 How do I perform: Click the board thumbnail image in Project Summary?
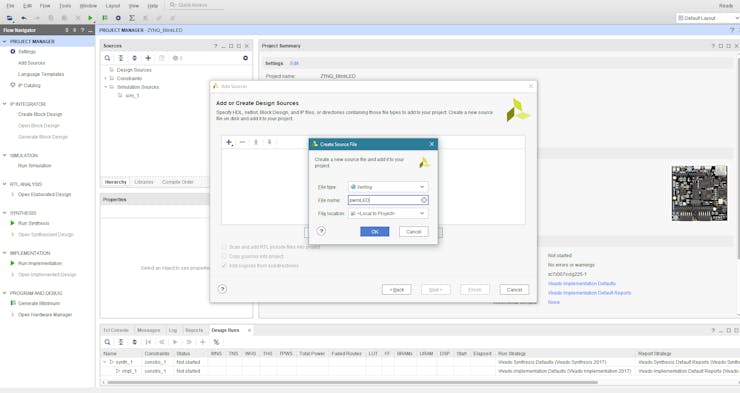(699, 193)
